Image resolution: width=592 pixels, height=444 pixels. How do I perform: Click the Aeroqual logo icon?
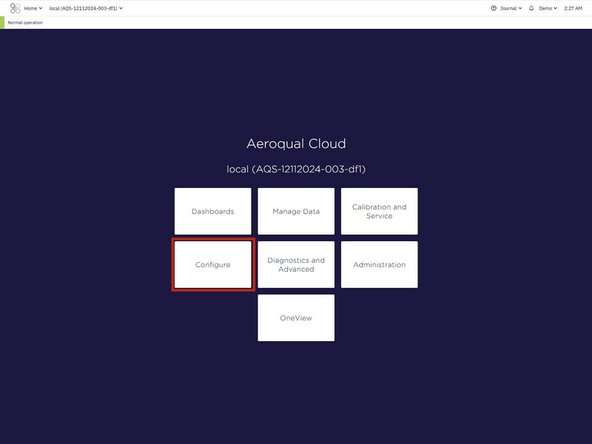[x=15, y=8]
